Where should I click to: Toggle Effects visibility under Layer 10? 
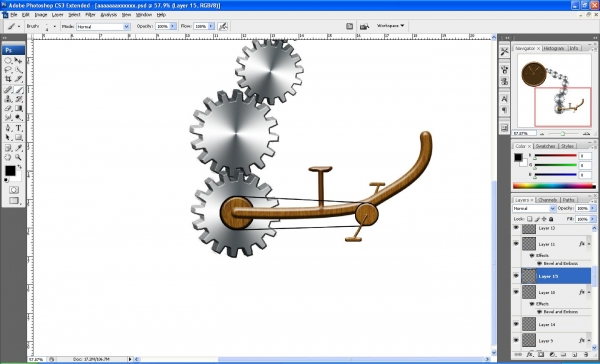[x=532, y=304]
